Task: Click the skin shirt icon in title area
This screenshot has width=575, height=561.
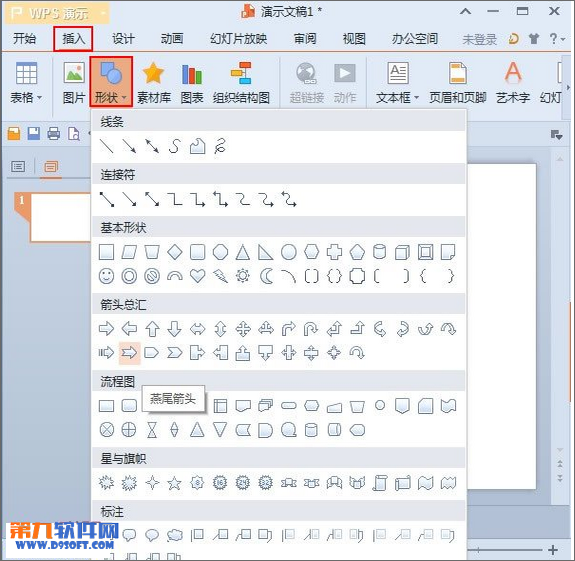Action: pos(534,38)
